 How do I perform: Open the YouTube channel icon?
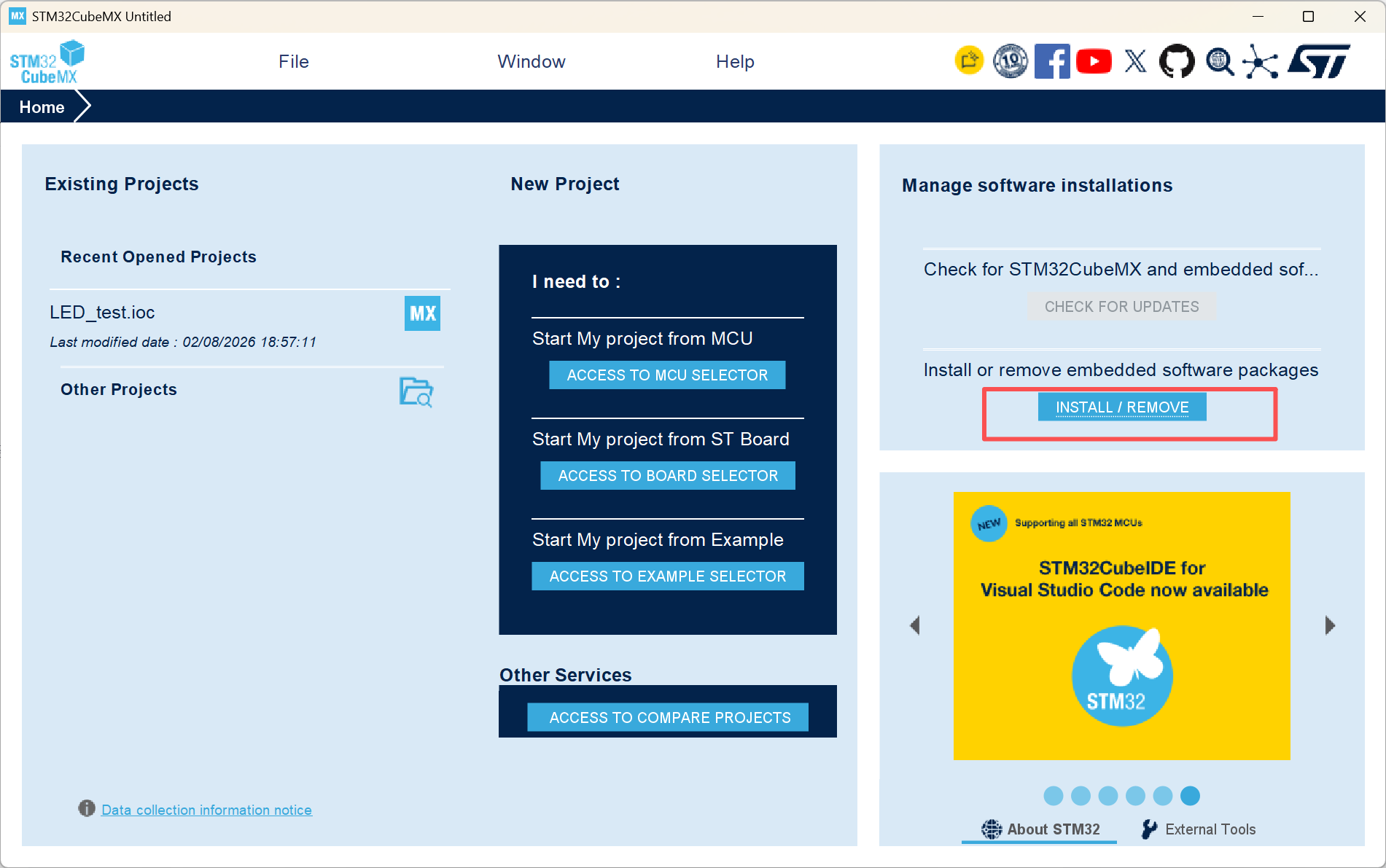point(1094,61)
